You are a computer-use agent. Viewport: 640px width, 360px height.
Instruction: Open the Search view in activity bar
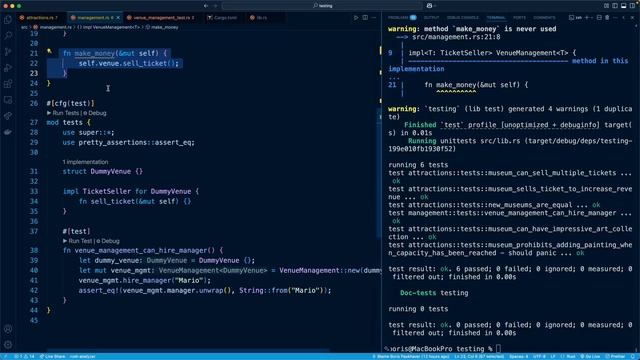[8, 36]
